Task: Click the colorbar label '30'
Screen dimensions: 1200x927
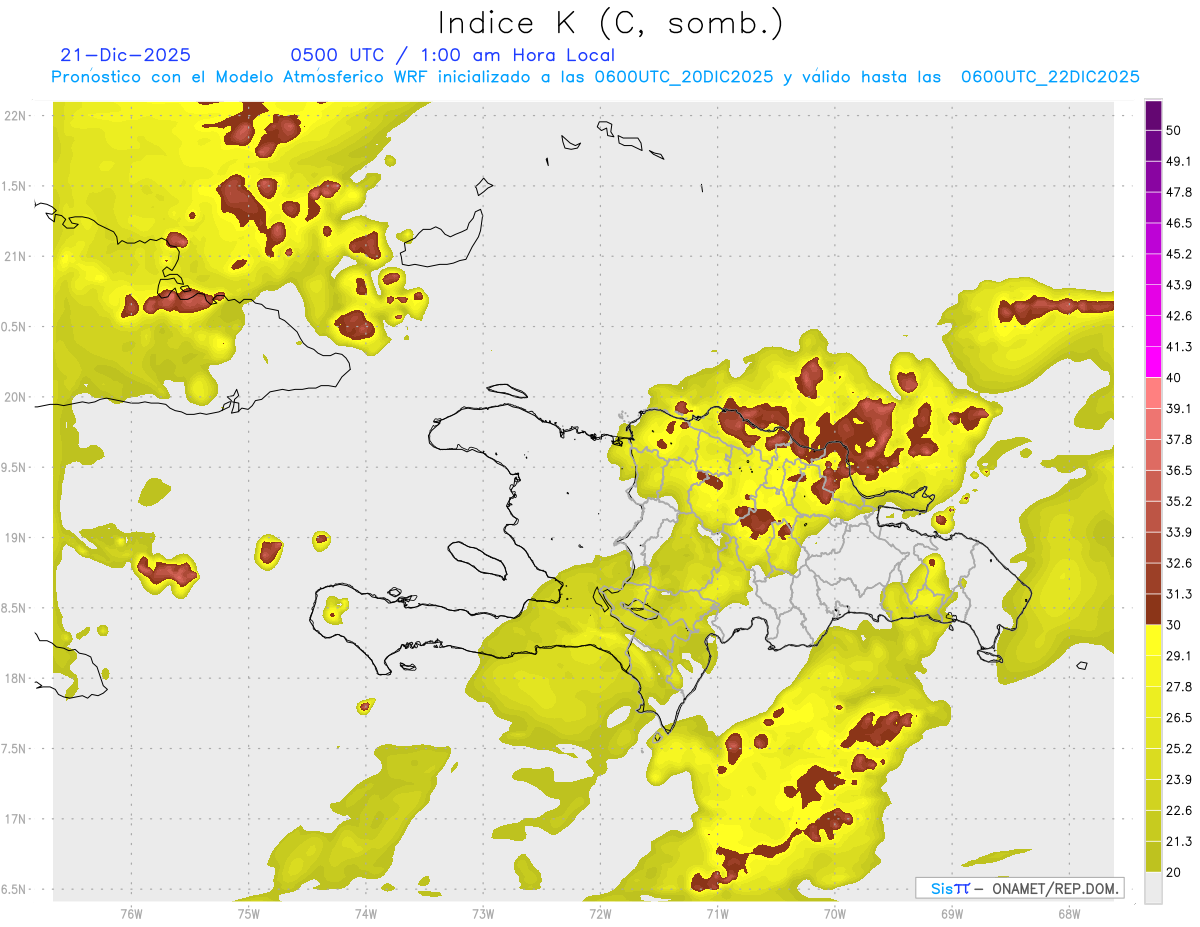Action: (x=1173, y=625)
